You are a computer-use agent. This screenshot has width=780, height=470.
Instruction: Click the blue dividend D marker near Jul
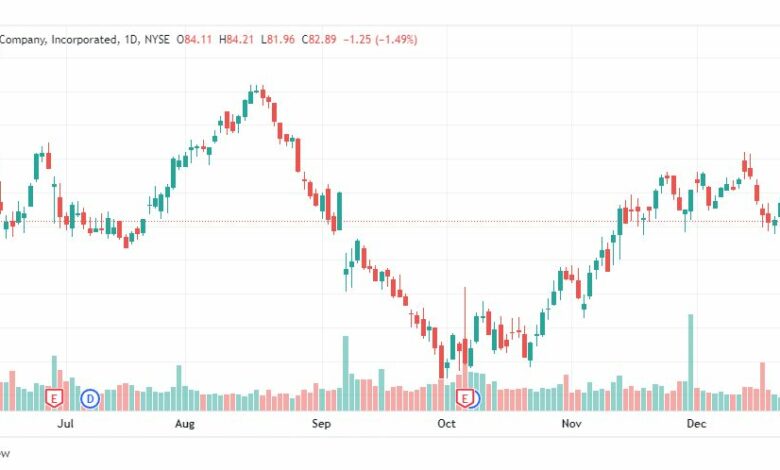90,398
